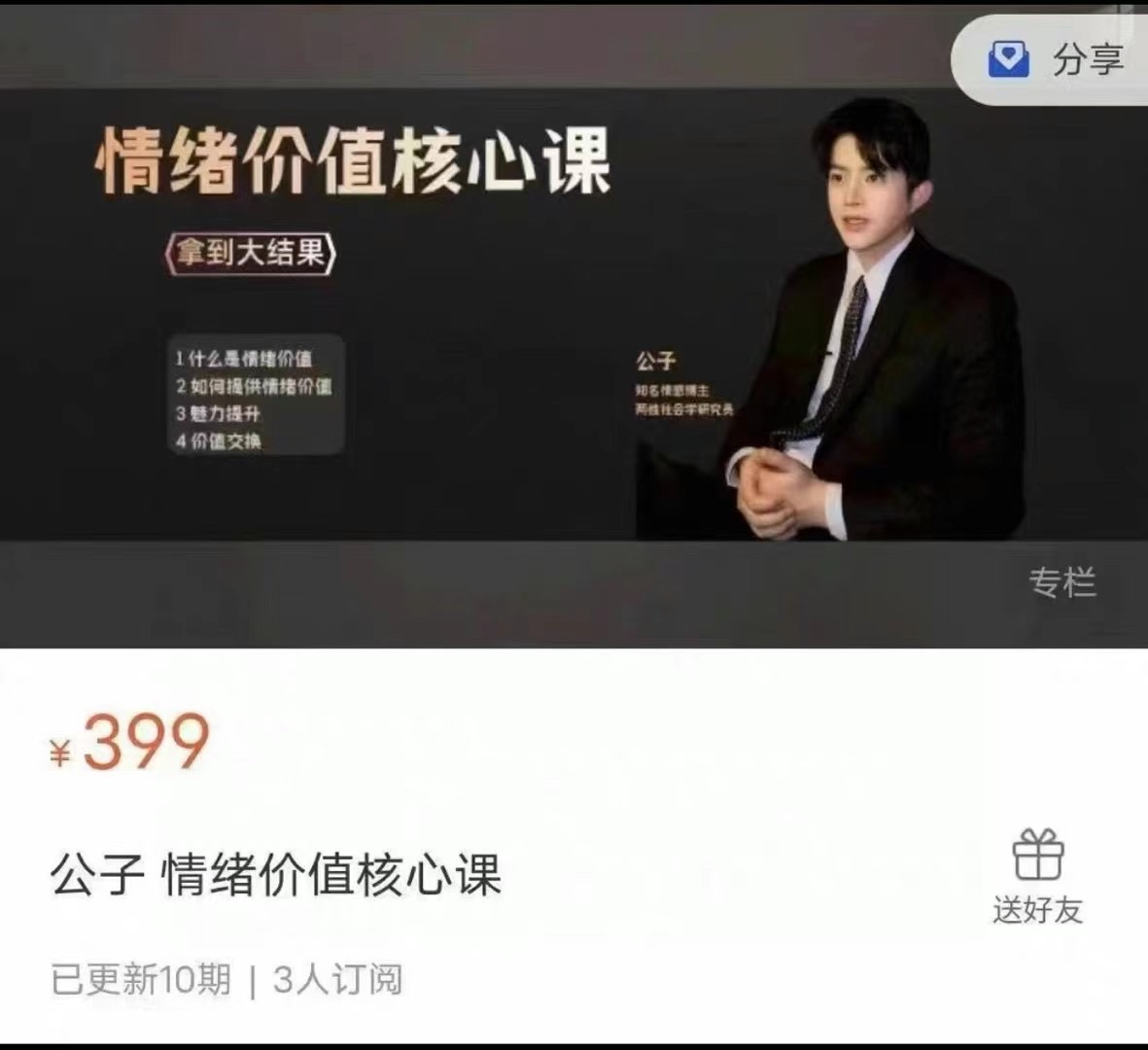Tap the large banner heading 情绪价值核心课
Viewport: 1148px width, 1050px height.
[353, 161]
